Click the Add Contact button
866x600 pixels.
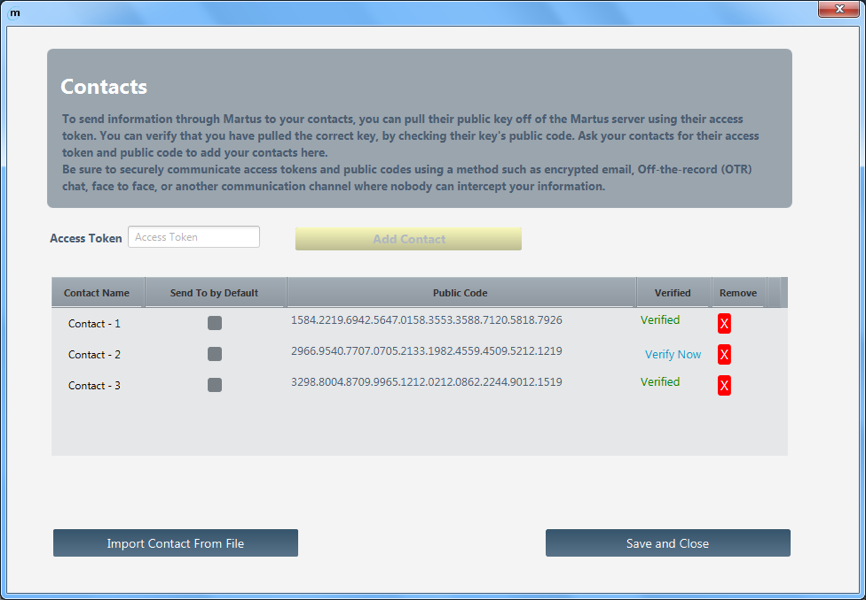(x=408, y=239)
